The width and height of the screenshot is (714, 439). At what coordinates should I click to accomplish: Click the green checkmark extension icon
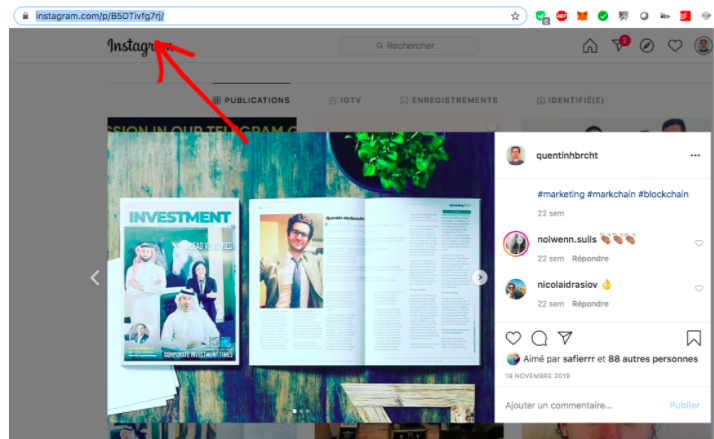coord(603,16)
